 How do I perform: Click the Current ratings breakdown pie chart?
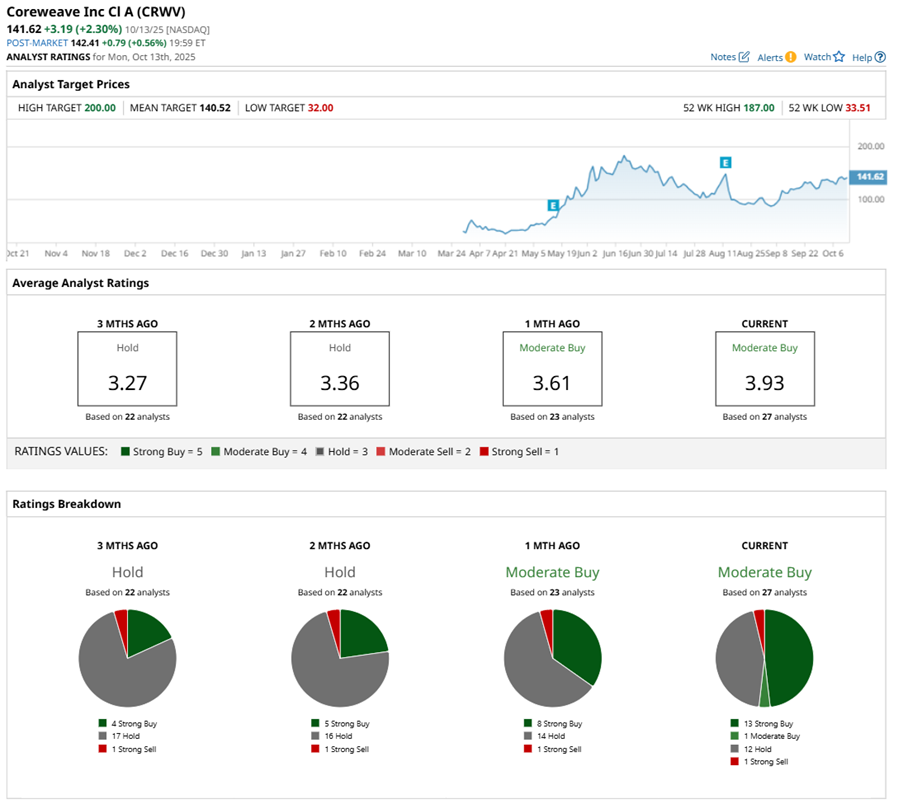pos(764,658)
